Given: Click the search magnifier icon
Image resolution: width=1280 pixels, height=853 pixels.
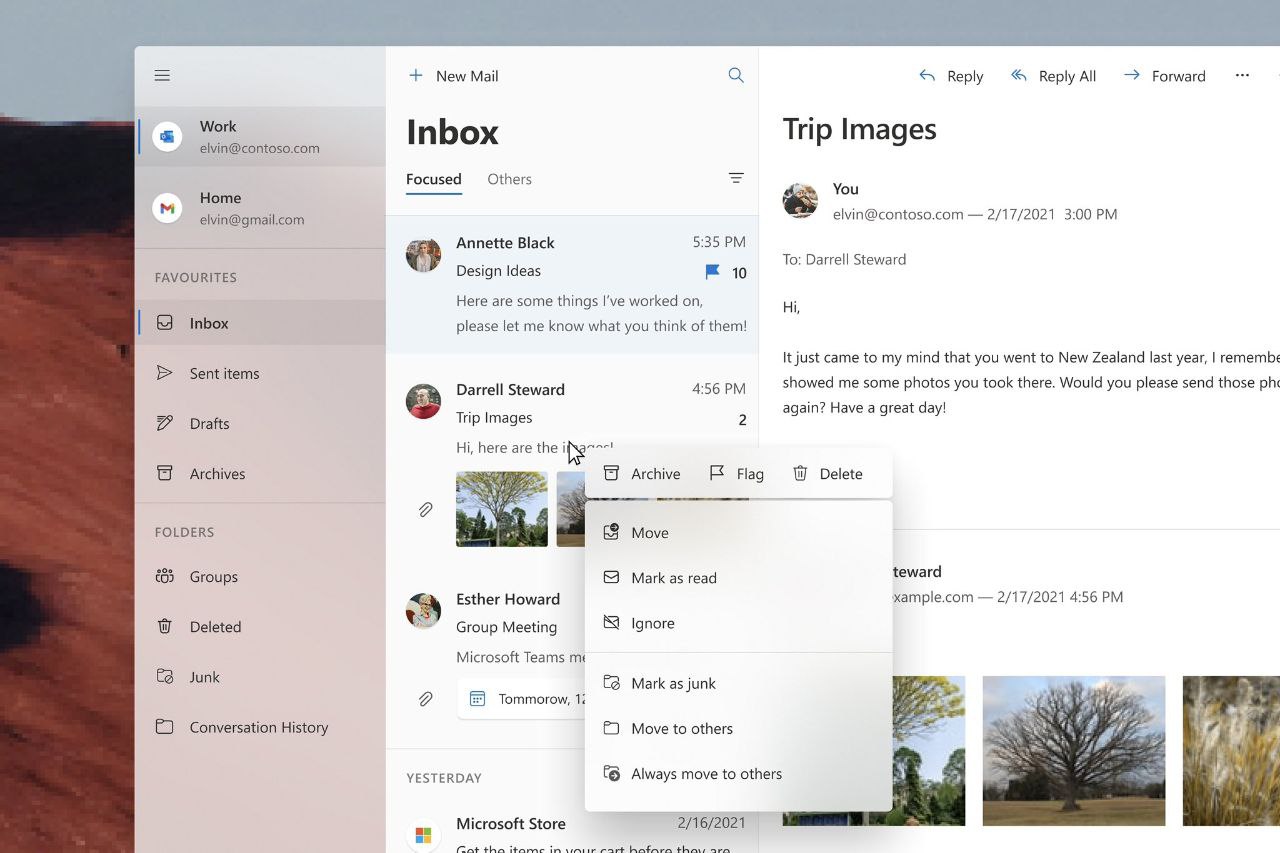Looking at the screenshot, I should (736, 75).
